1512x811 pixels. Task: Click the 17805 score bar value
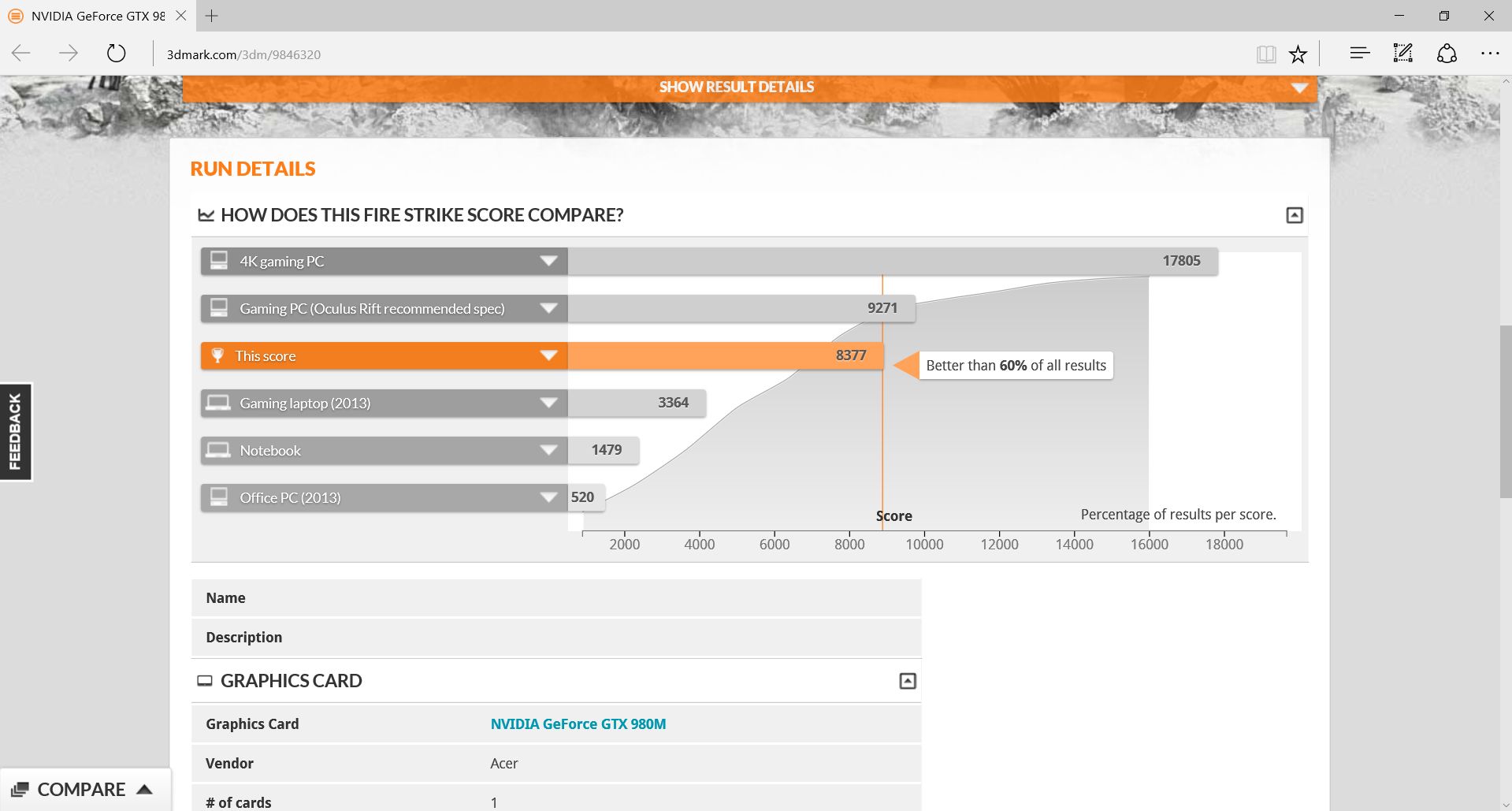[x=1181, y=261]
